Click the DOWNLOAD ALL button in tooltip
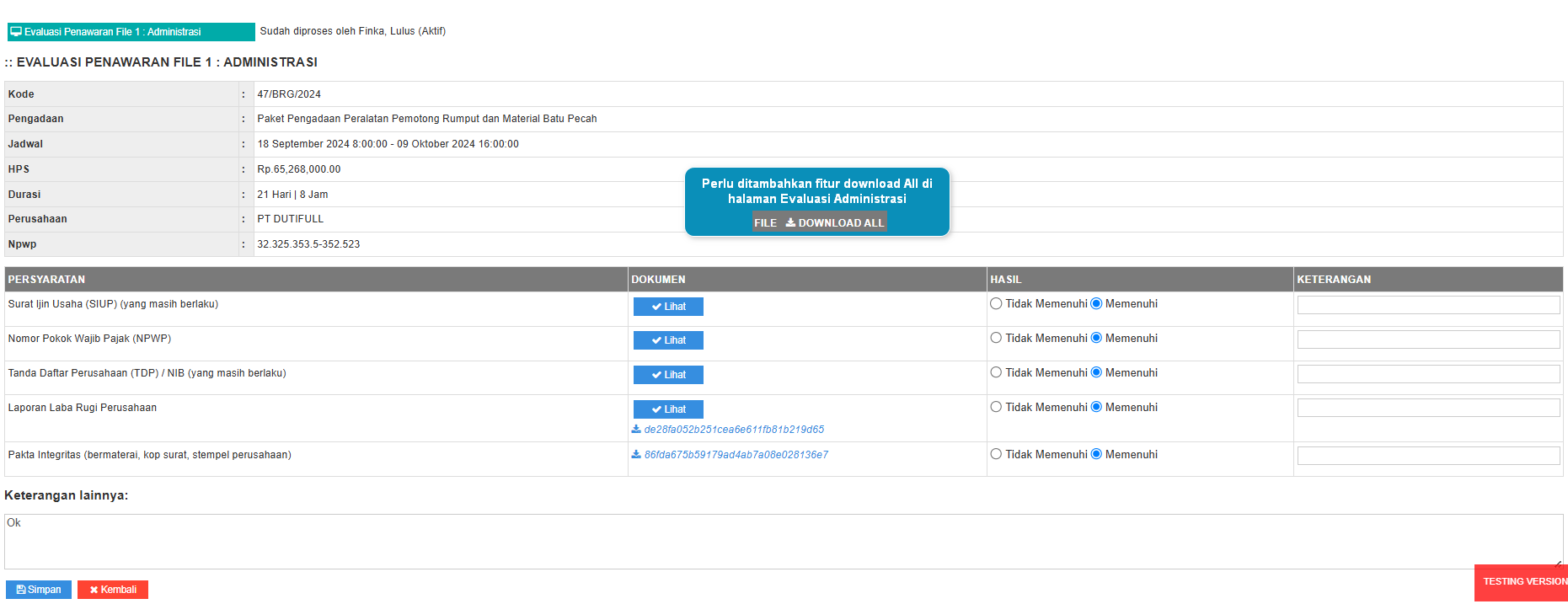Image resolution: width=1568 pixels, height=604 pixels. (x=834, y=222)
